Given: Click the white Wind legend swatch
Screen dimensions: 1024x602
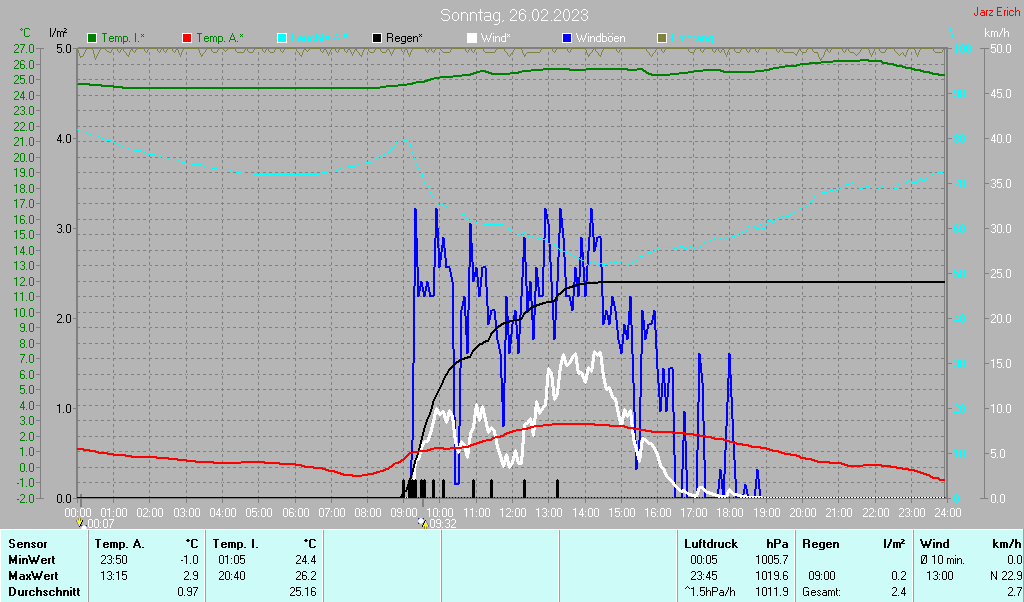Looking at the screenshot, I should click(x=472, y=38).
